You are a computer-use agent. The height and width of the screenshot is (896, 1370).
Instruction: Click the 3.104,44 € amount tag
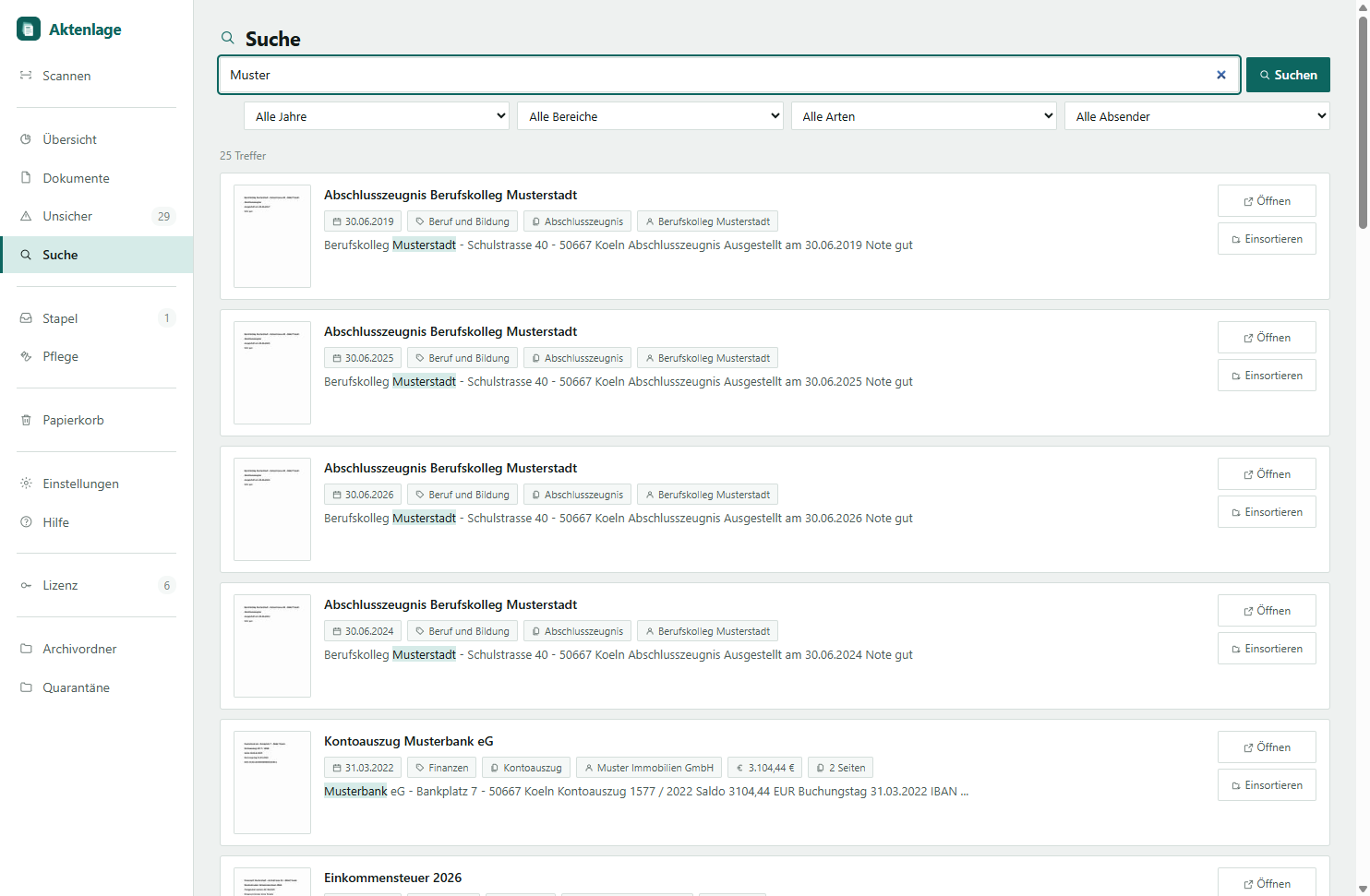click(x=764, y=768)
